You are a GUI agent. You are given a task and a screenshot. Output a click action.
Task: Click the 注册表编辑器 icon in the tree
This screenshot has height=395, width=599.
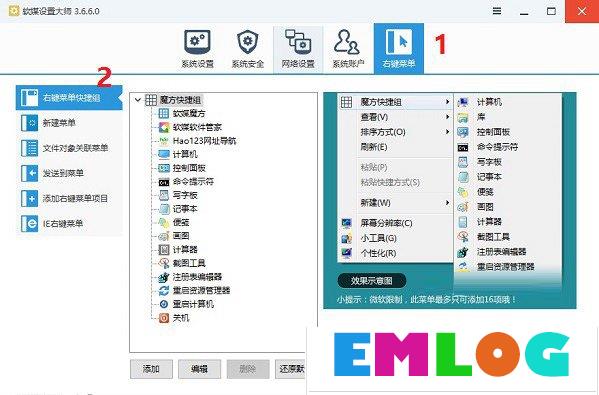(164, 277)
